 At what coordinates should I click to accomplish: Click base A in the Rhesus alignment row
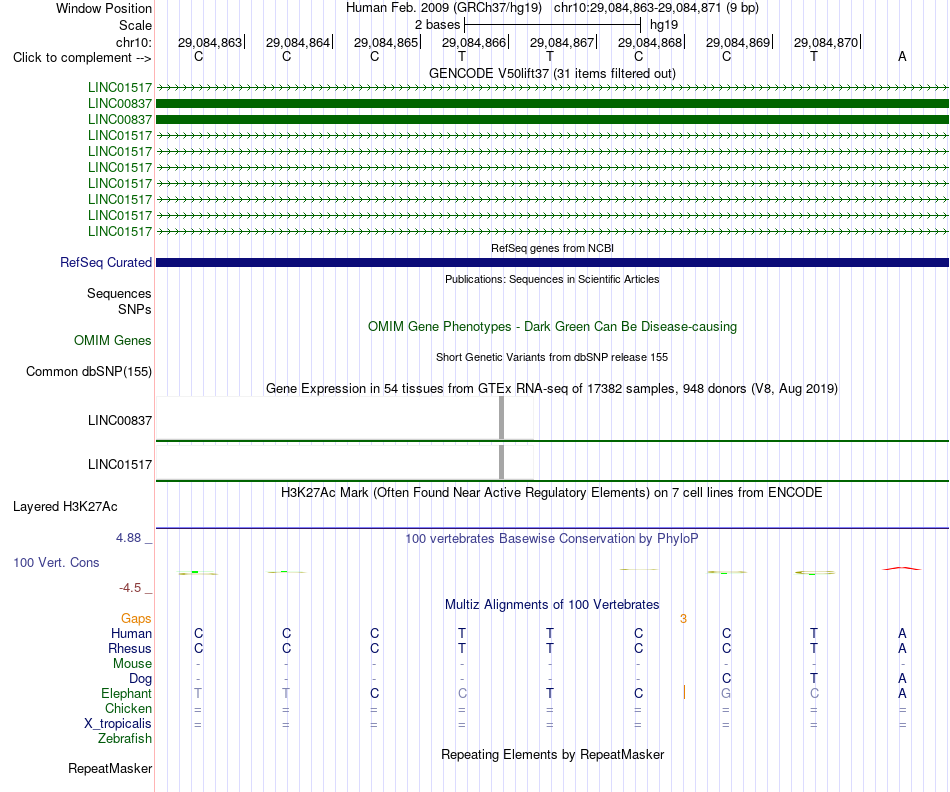pyautogui.click(x=902, y=649)
